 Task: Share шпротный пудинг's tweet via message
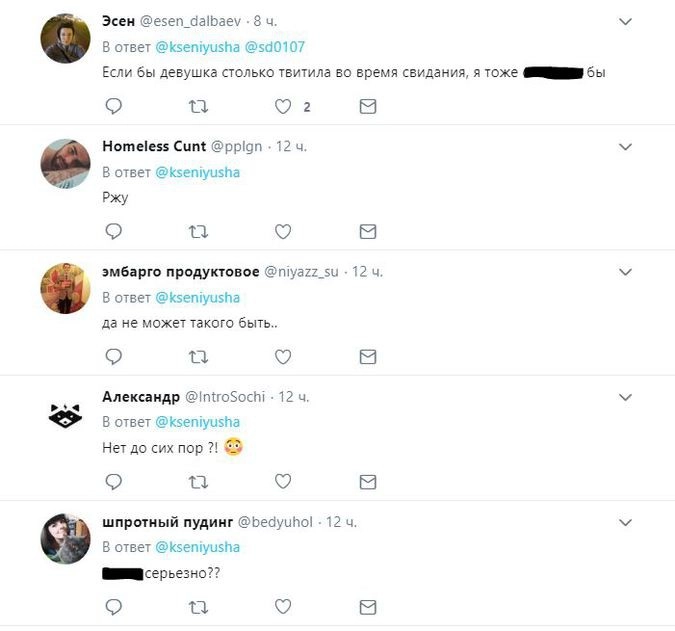[368, 607]
